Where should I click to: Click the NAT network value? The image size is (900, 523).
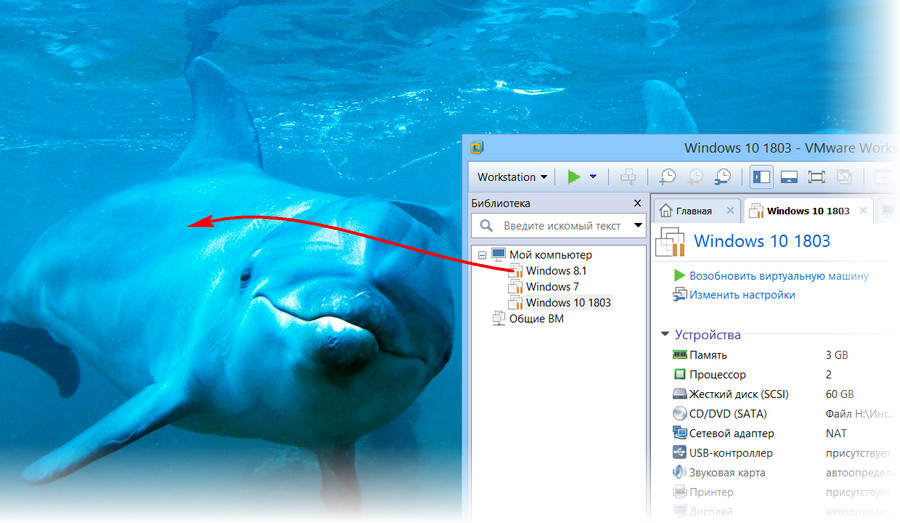836,433
